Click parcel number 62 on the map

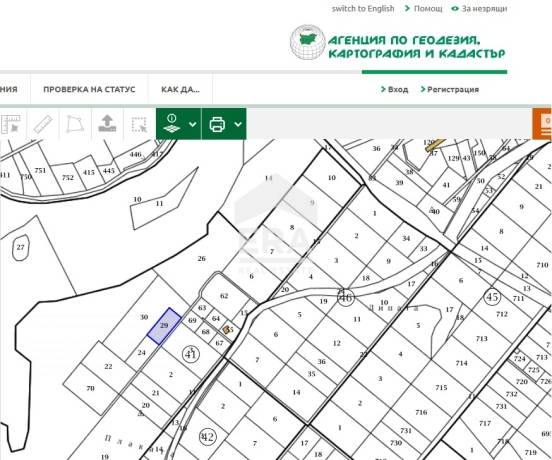224,296
